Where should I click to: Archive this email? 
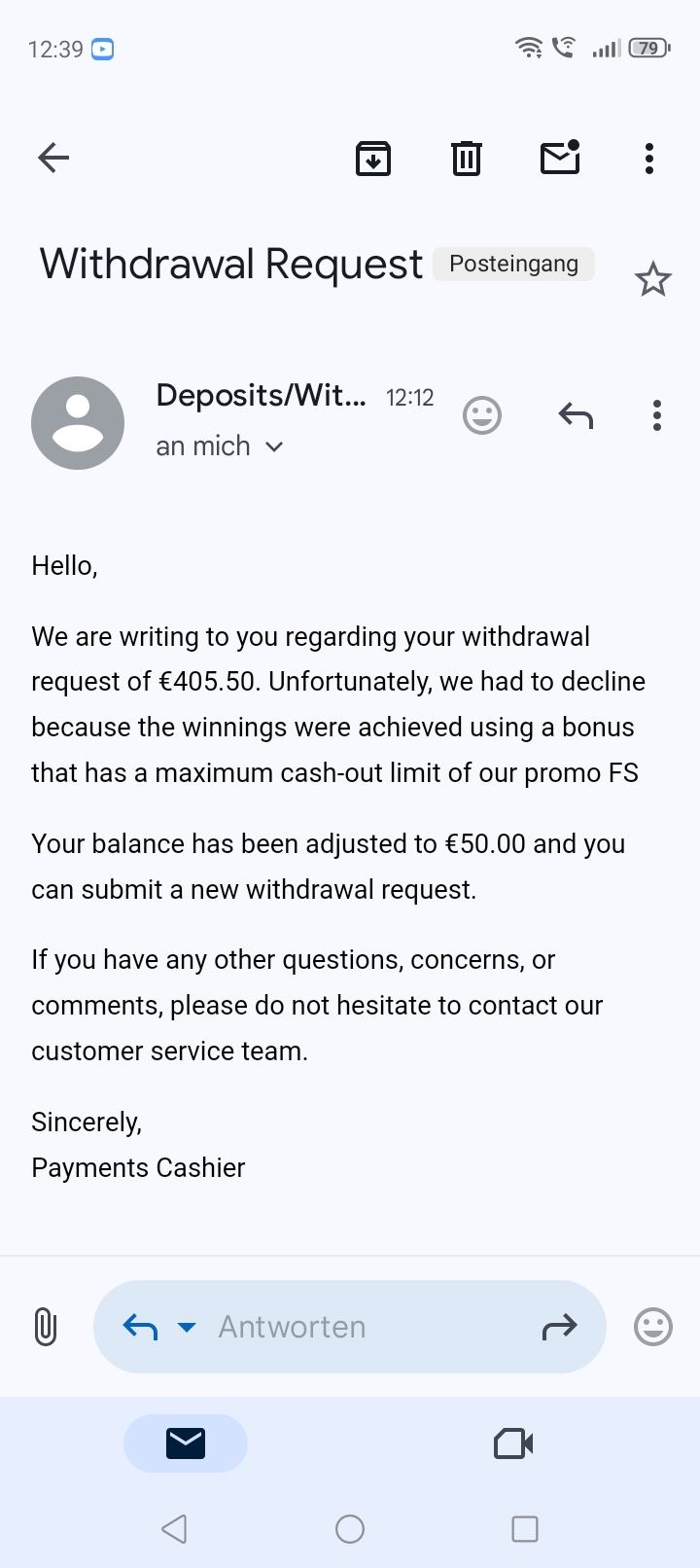tap(373, 158)
